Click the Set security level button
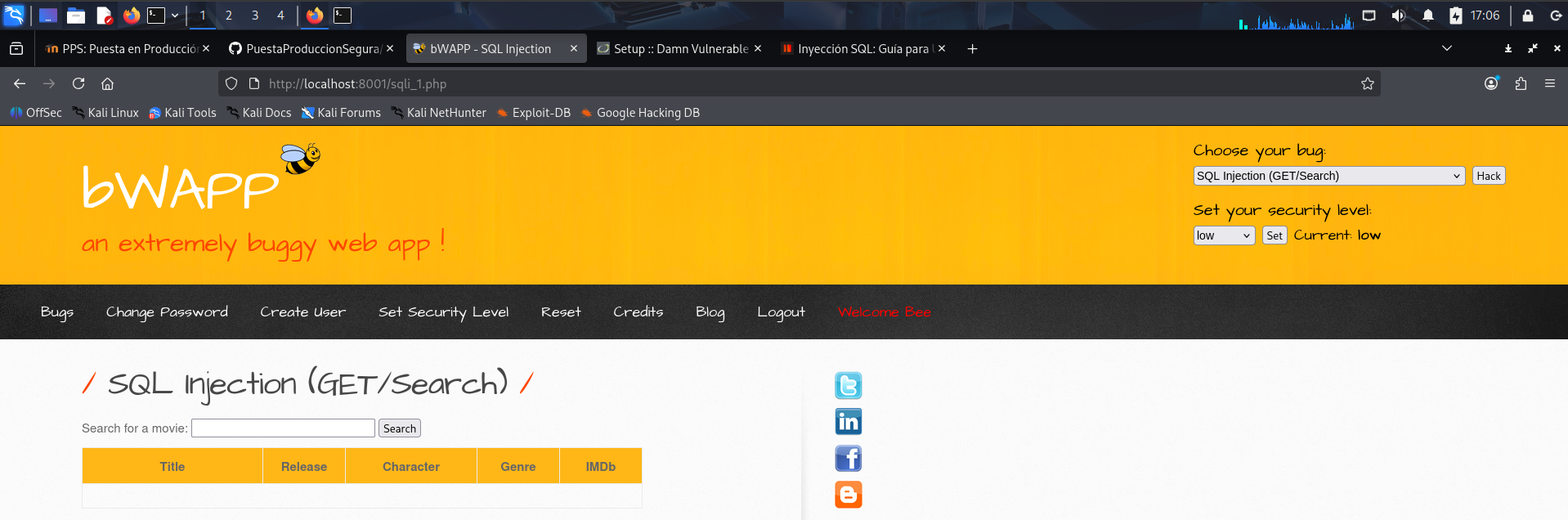The image size is (1568, 520). click(x=1275, y=235)
